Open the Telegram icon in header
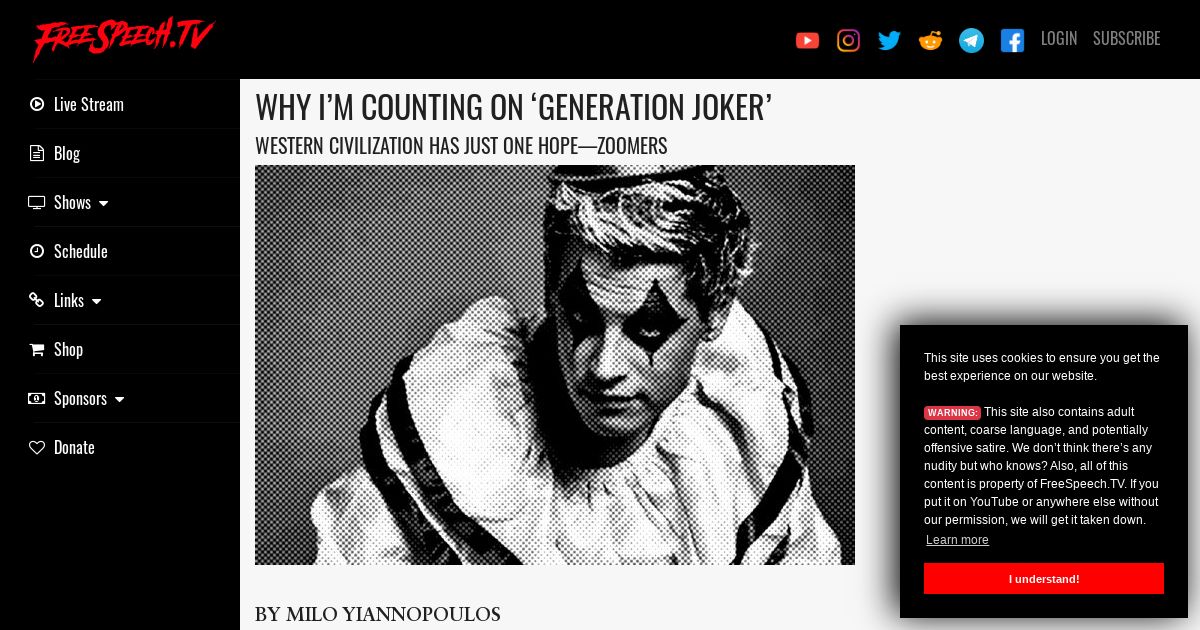Screen dimensions: 1200x630 pos(971,40)
